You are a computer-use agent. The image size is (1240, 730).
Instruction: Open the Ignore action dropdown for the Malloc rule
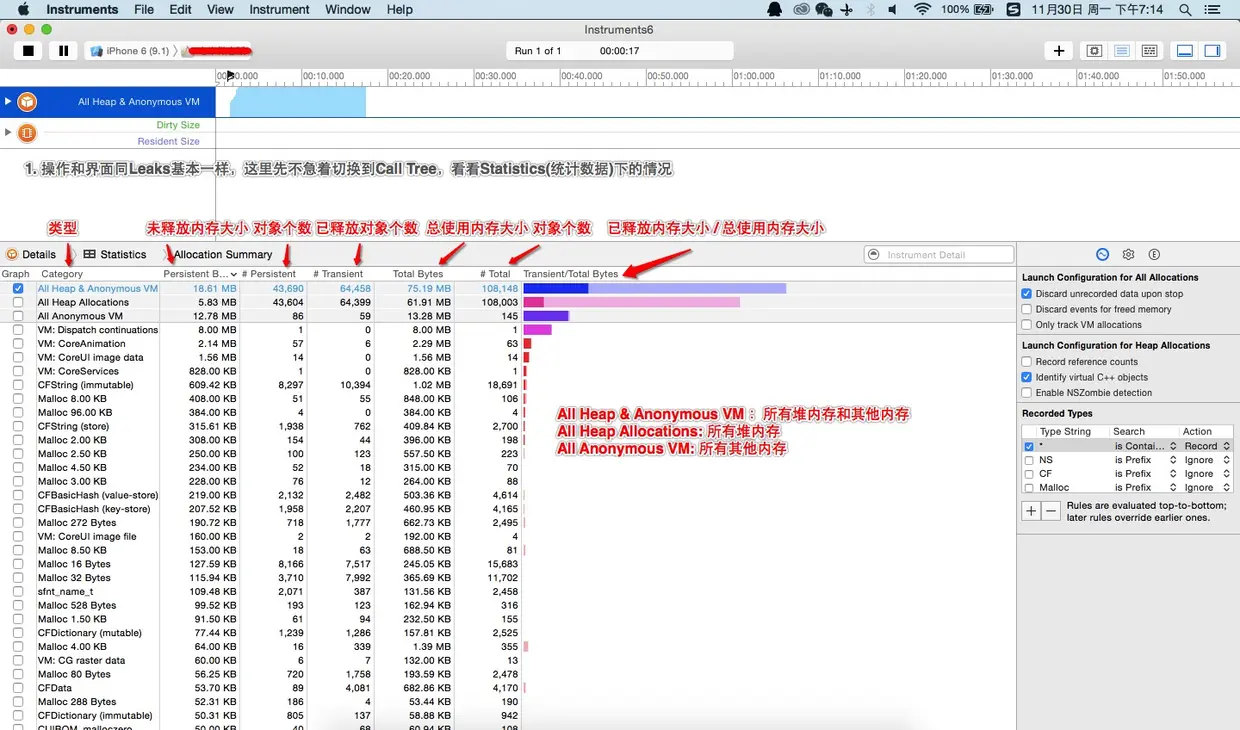point(1207,488)
